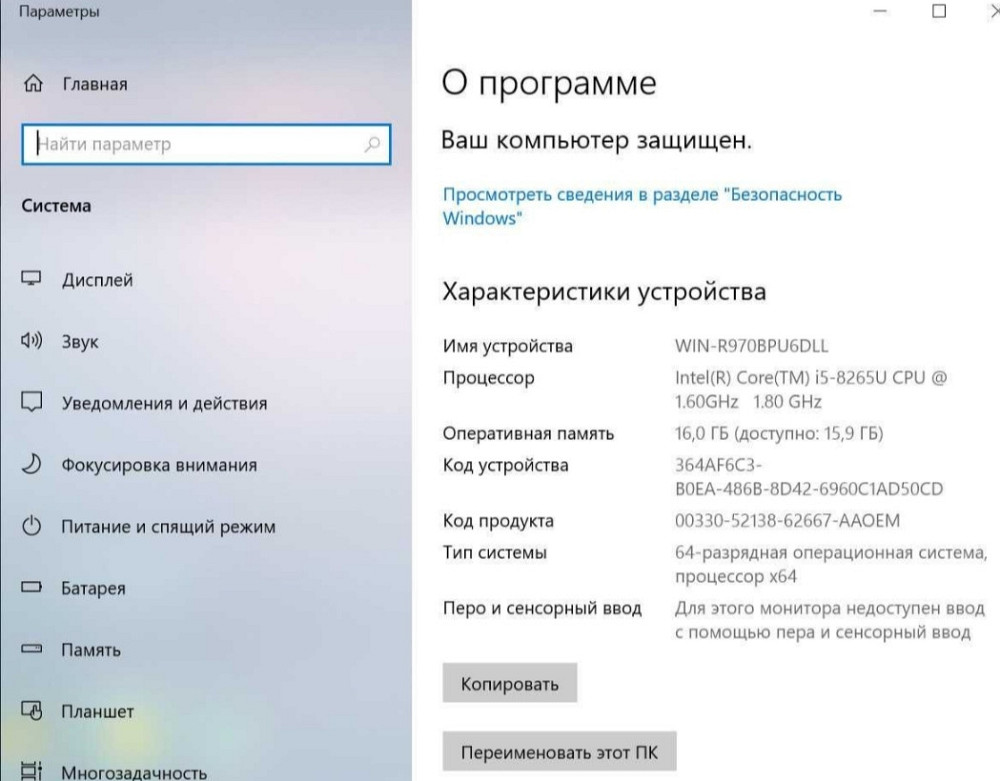Click Переименовать этот ПК button
Image resolution: width=1000 pixels, height=781 pixels.
(x=559, y=752)
